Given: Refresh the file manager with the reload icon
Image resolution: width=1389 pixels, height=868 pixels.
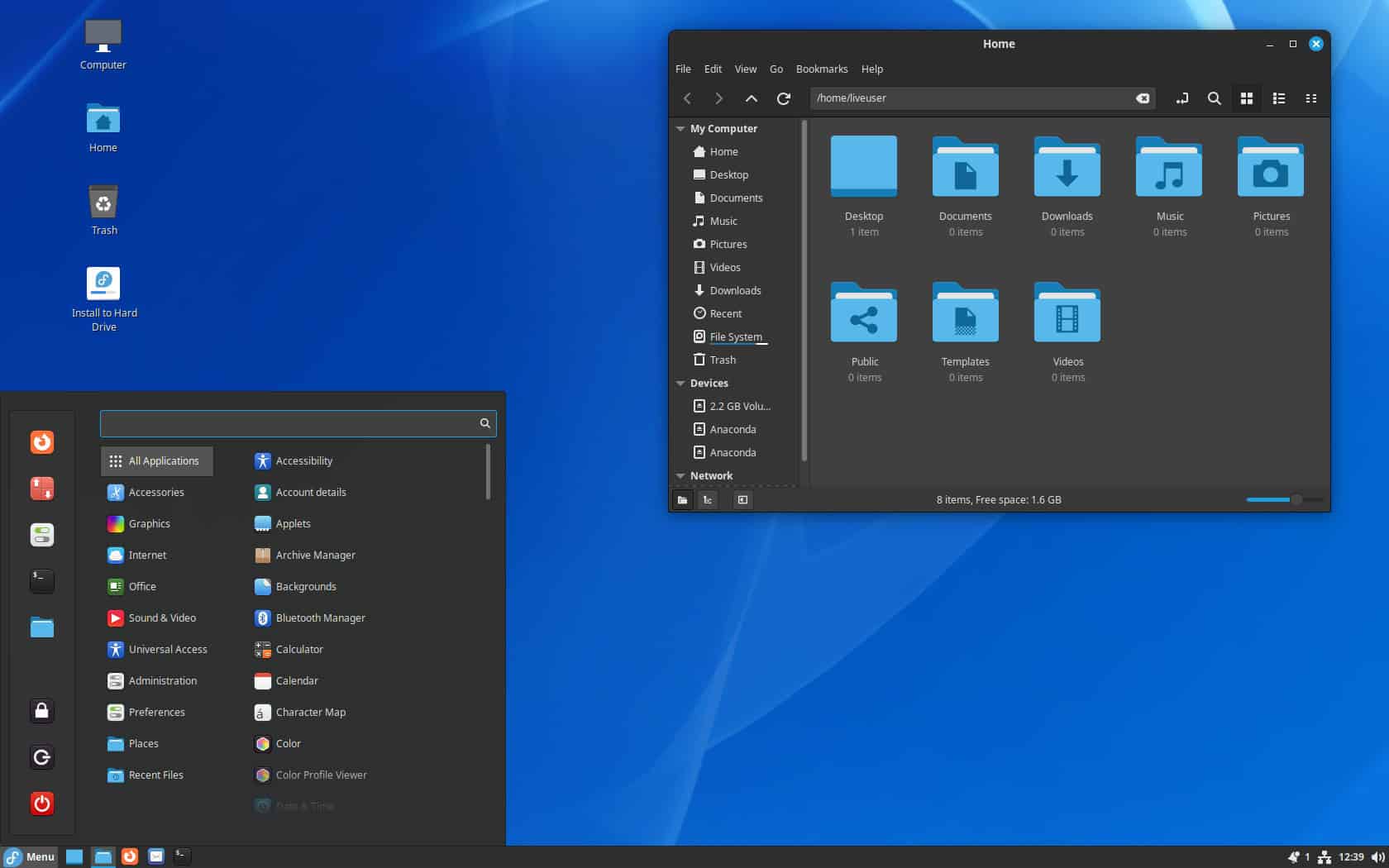Looking at the screenshot, I should tap(784, 98).
